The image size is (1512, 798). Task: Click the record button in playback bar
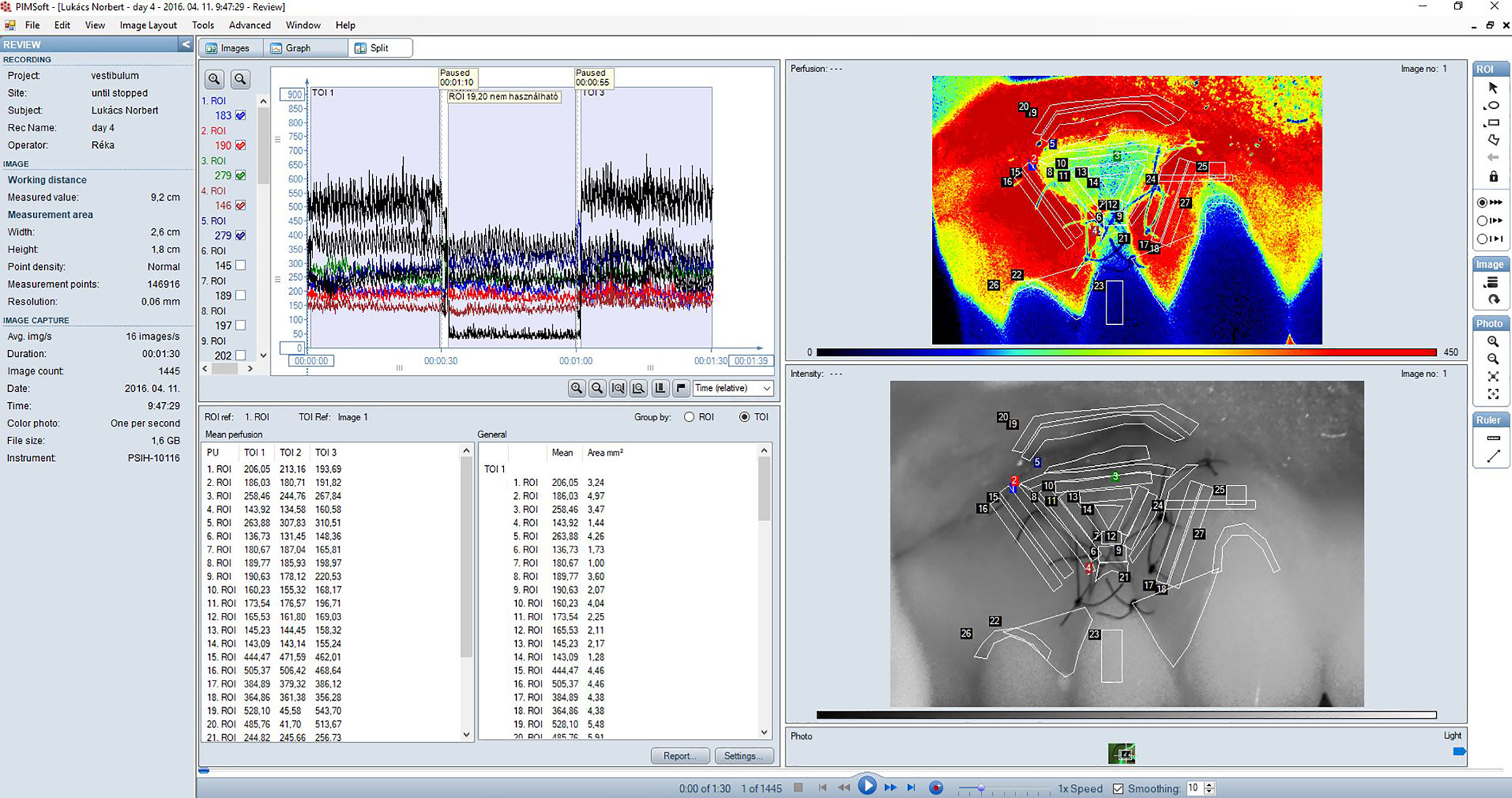click(x=936, y=788)
